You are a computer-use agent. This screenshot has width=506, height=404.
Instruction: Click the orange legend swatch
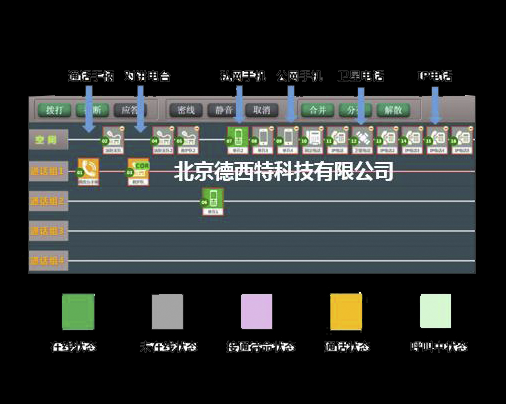coord(346,312)
